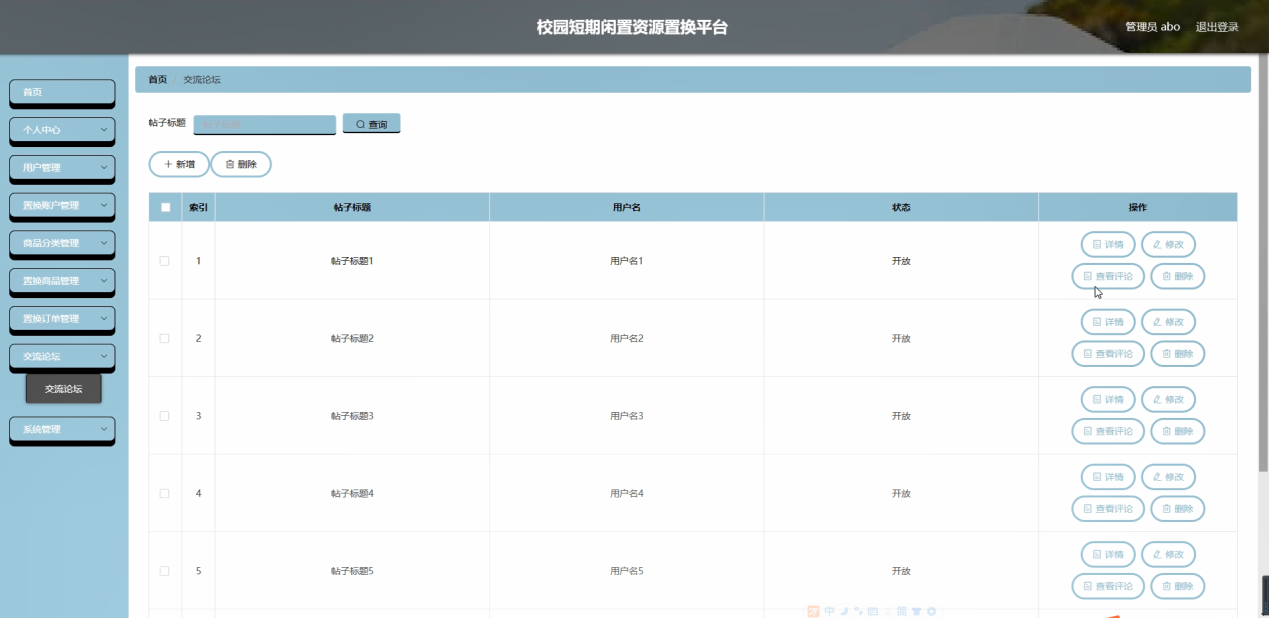Delete the 帖子标题5 row

[x=1178, y=586]
